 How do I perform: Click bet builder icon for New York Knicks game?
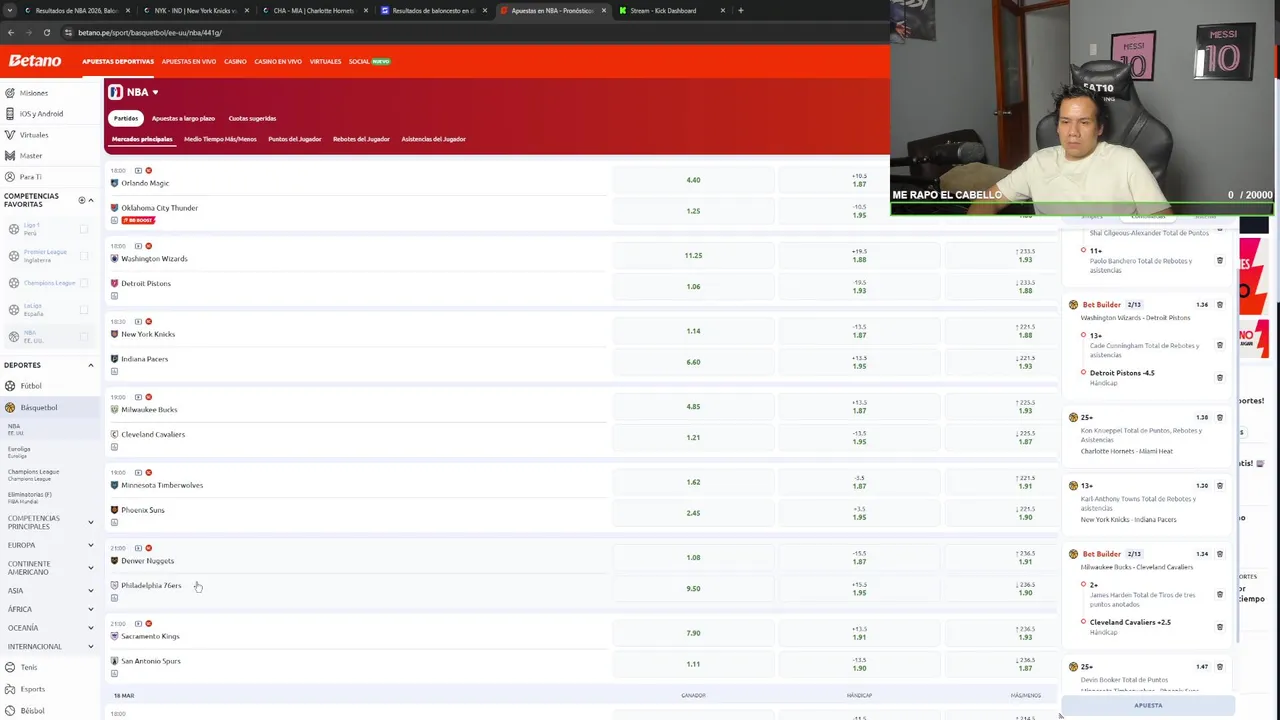click(148, 322)
